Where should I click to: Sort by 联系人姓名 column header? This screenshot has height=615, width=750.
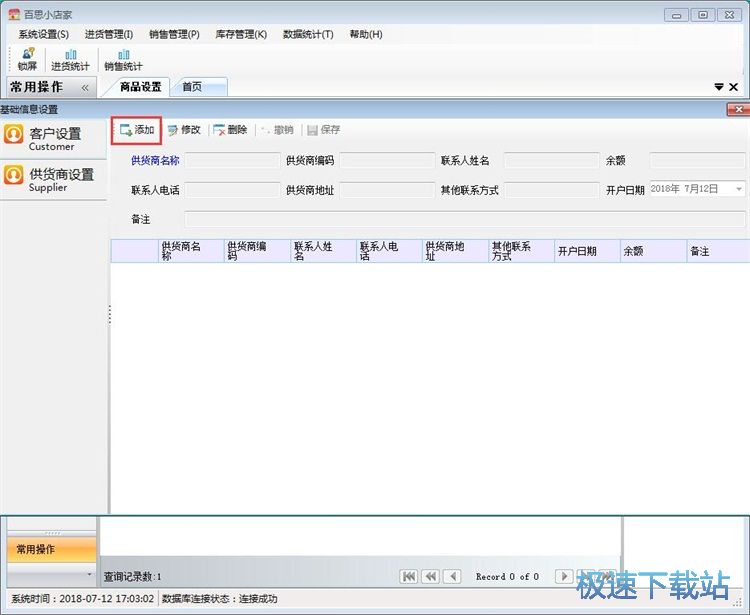click(323, 251)
